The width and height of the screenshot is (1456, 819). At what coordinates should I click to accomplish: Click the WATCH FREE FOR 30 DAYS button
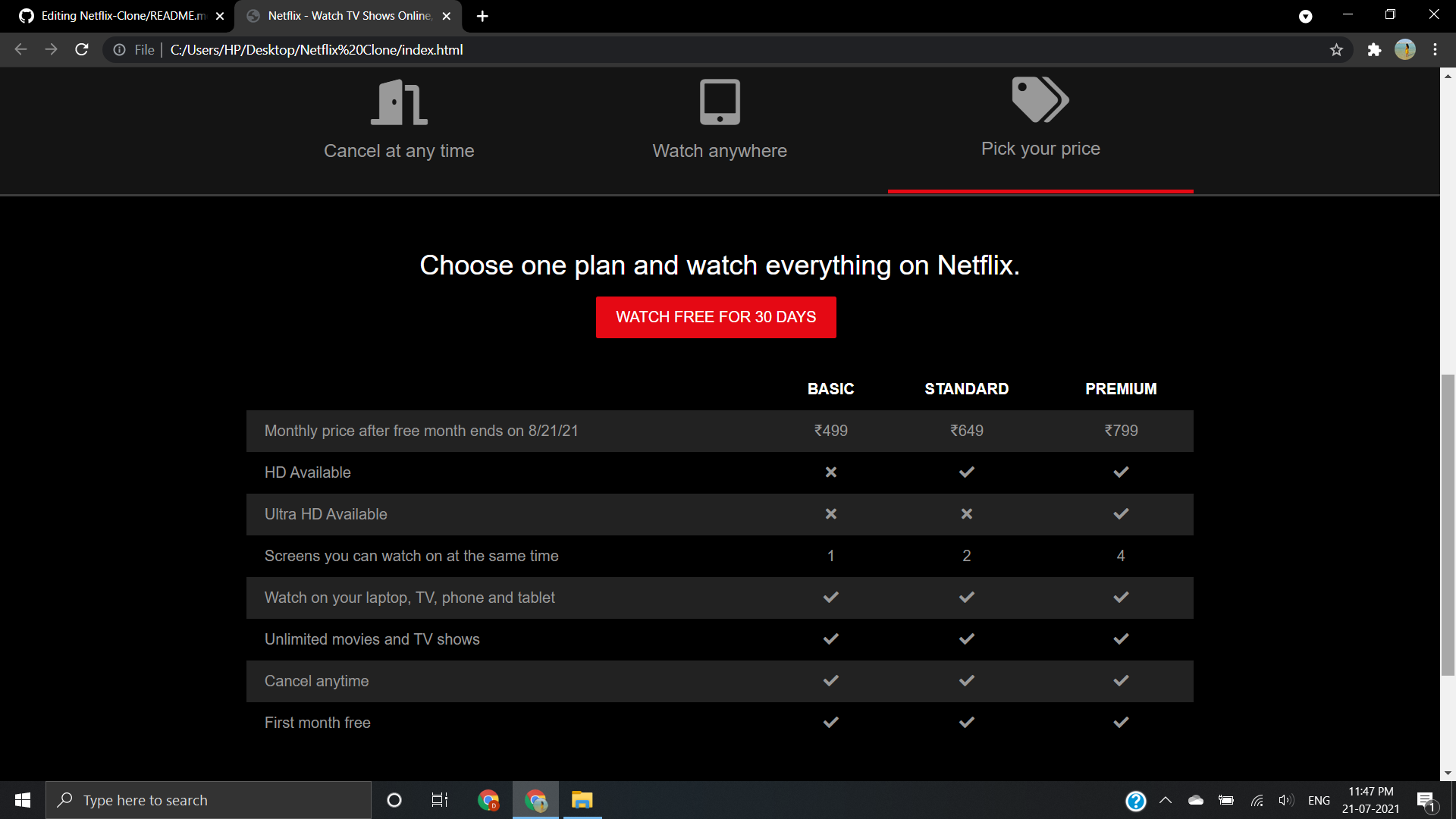[716, 317]
